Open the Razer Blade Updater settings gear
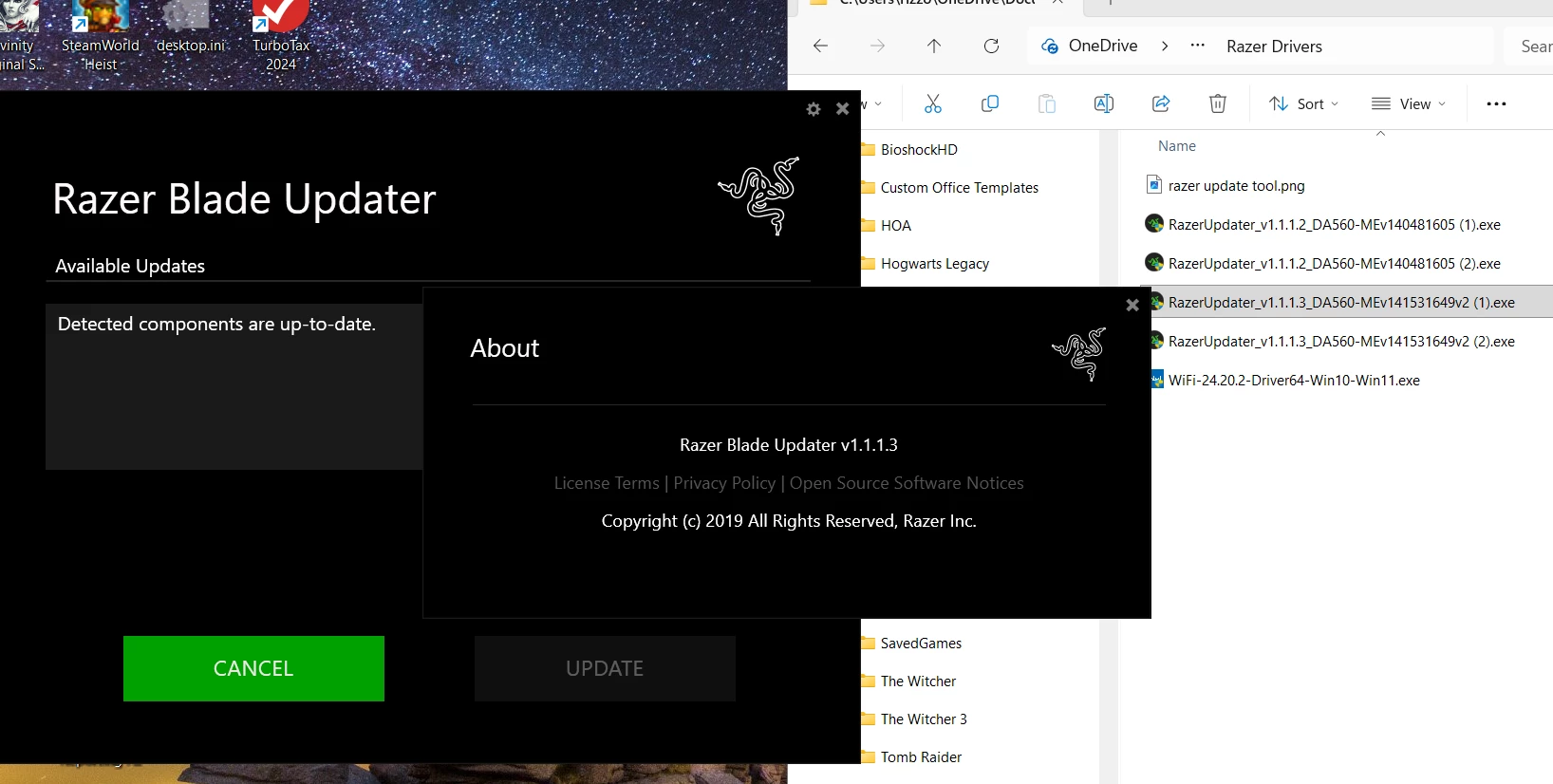This screenshot has height=784, width=1553. 814,109
